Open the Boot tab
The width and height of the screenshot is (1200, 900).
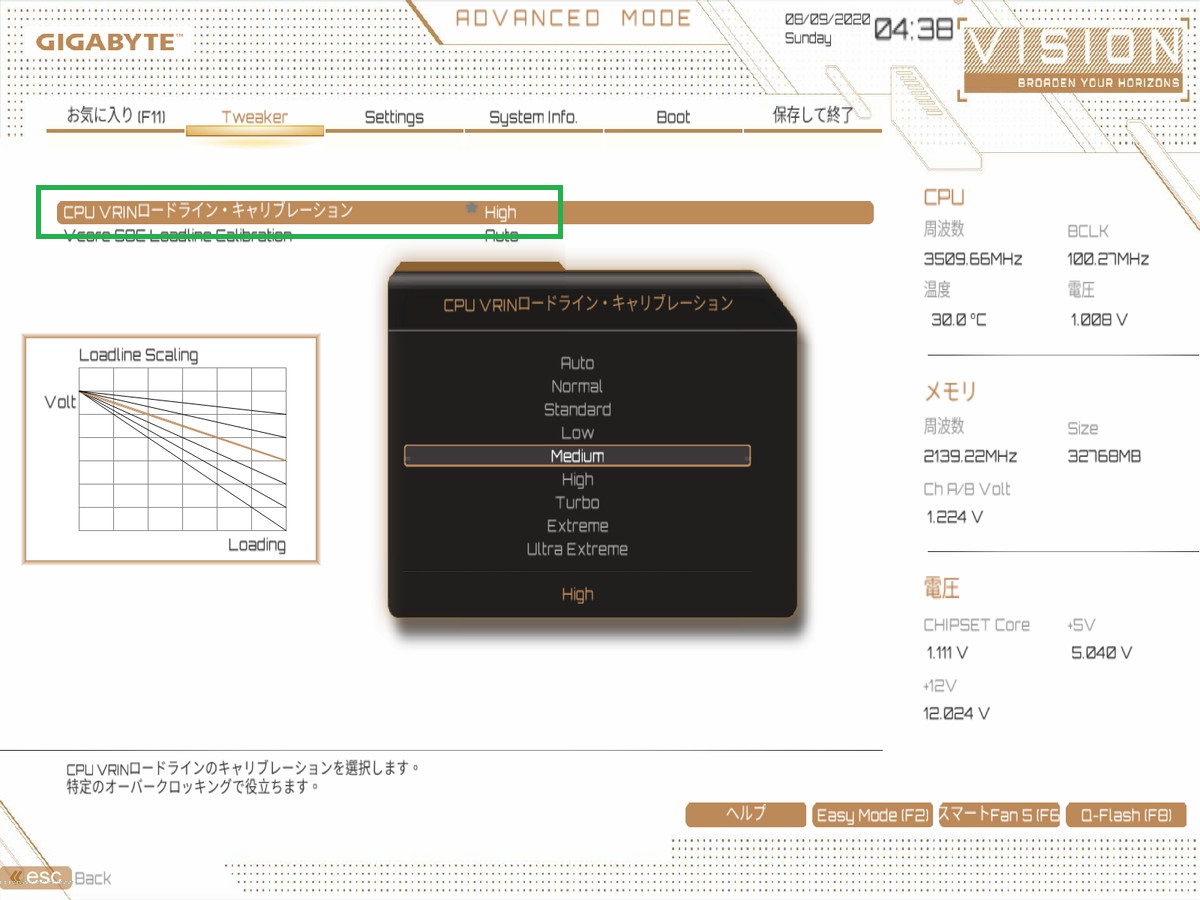click(673, 117)
